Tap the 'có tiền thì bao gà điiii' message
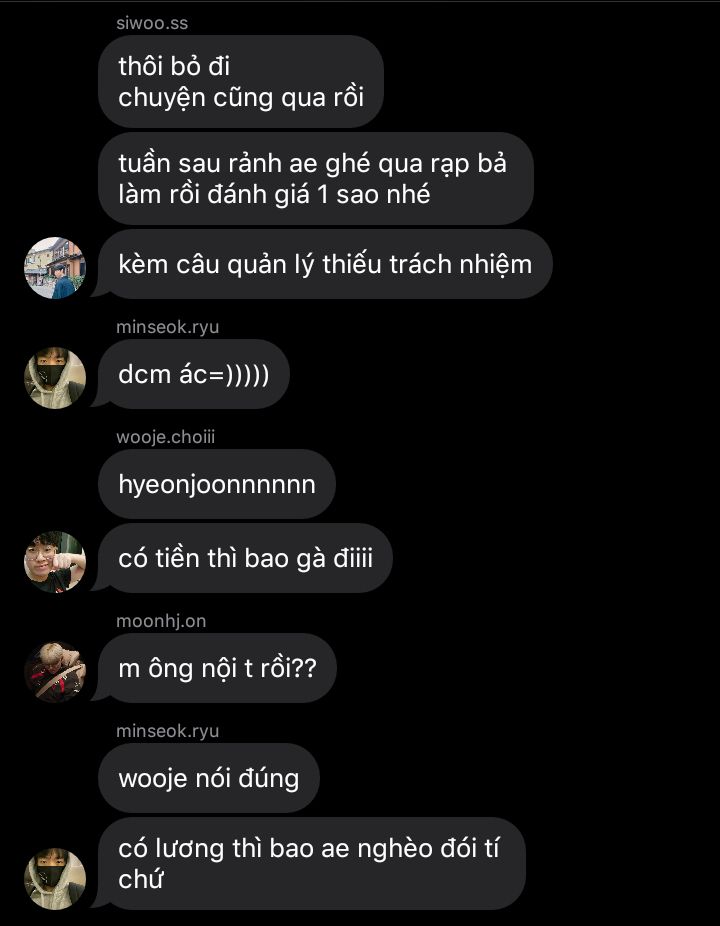The width and height of the screenshot is (720, 926). point(245,558)
